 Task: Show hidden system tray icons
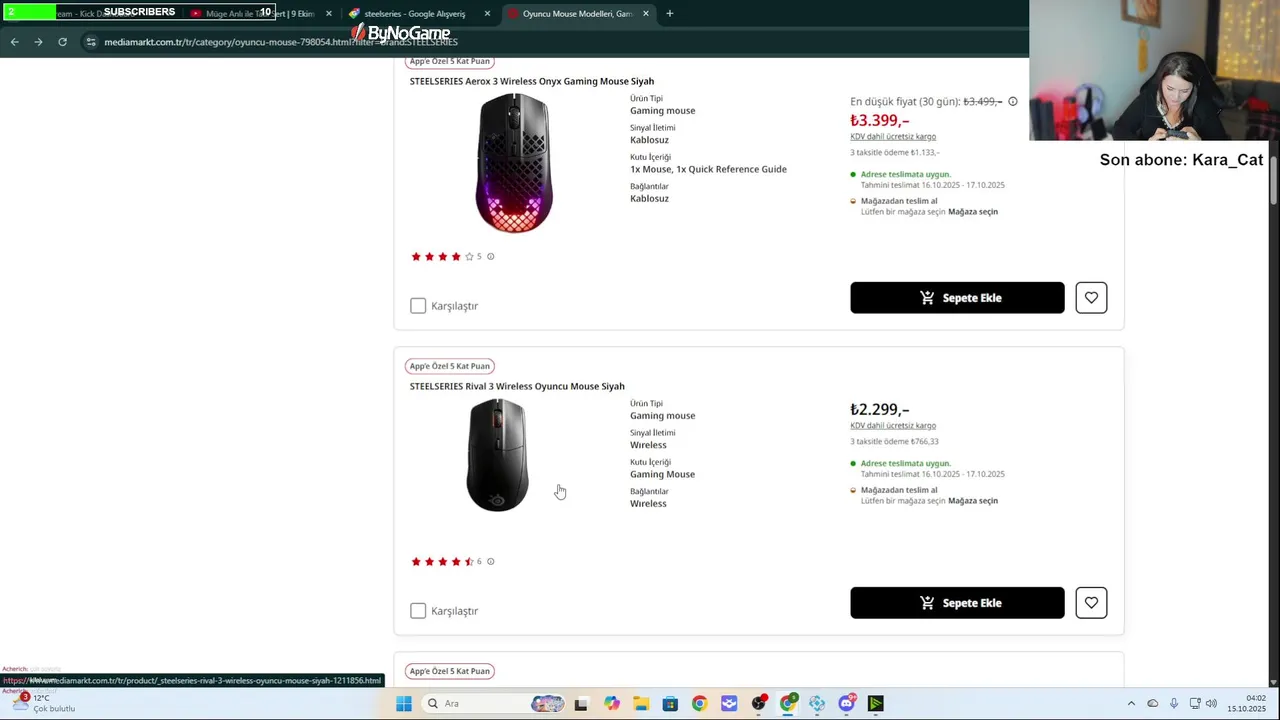(x=1131, y=704)
